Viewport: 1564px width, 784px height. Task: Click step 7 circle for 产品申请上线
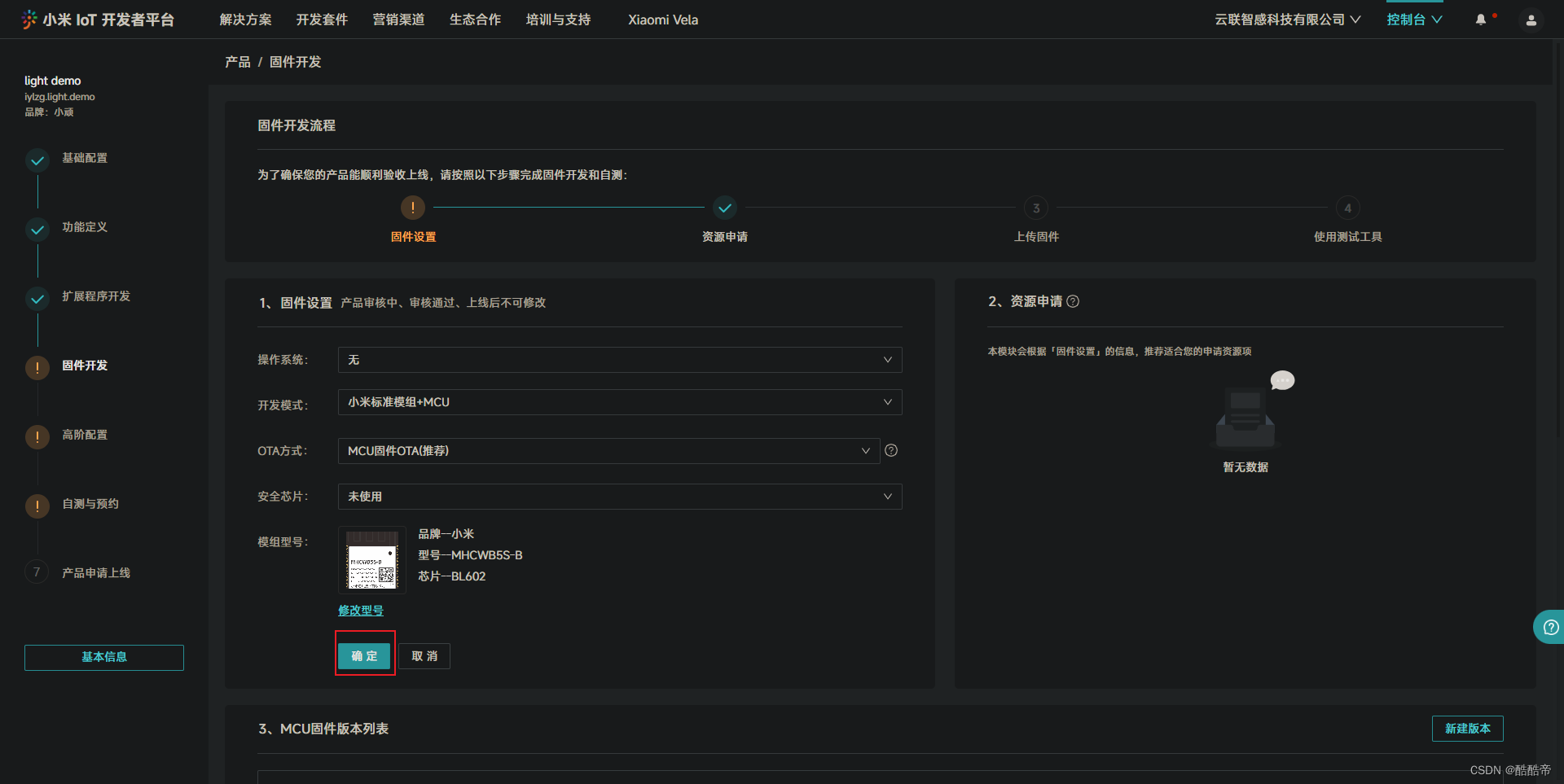click(37, 572)
